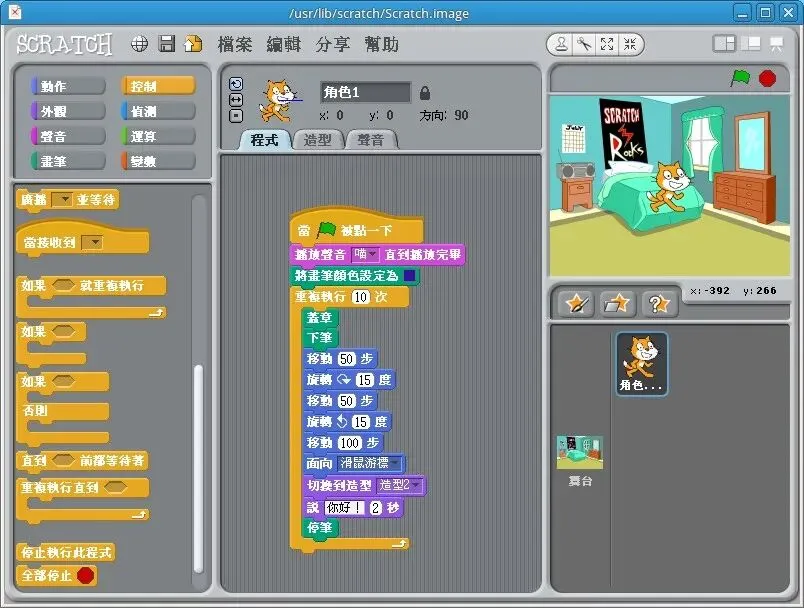Open message dropdown in 當接收到 block
Screen dimensions: 804x608
click(x=92, y=242)
